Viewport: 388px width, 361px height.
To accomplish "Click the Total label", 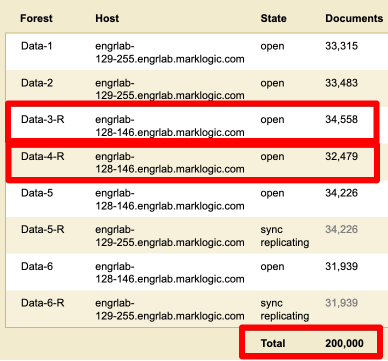I will (x=273, y=343).
